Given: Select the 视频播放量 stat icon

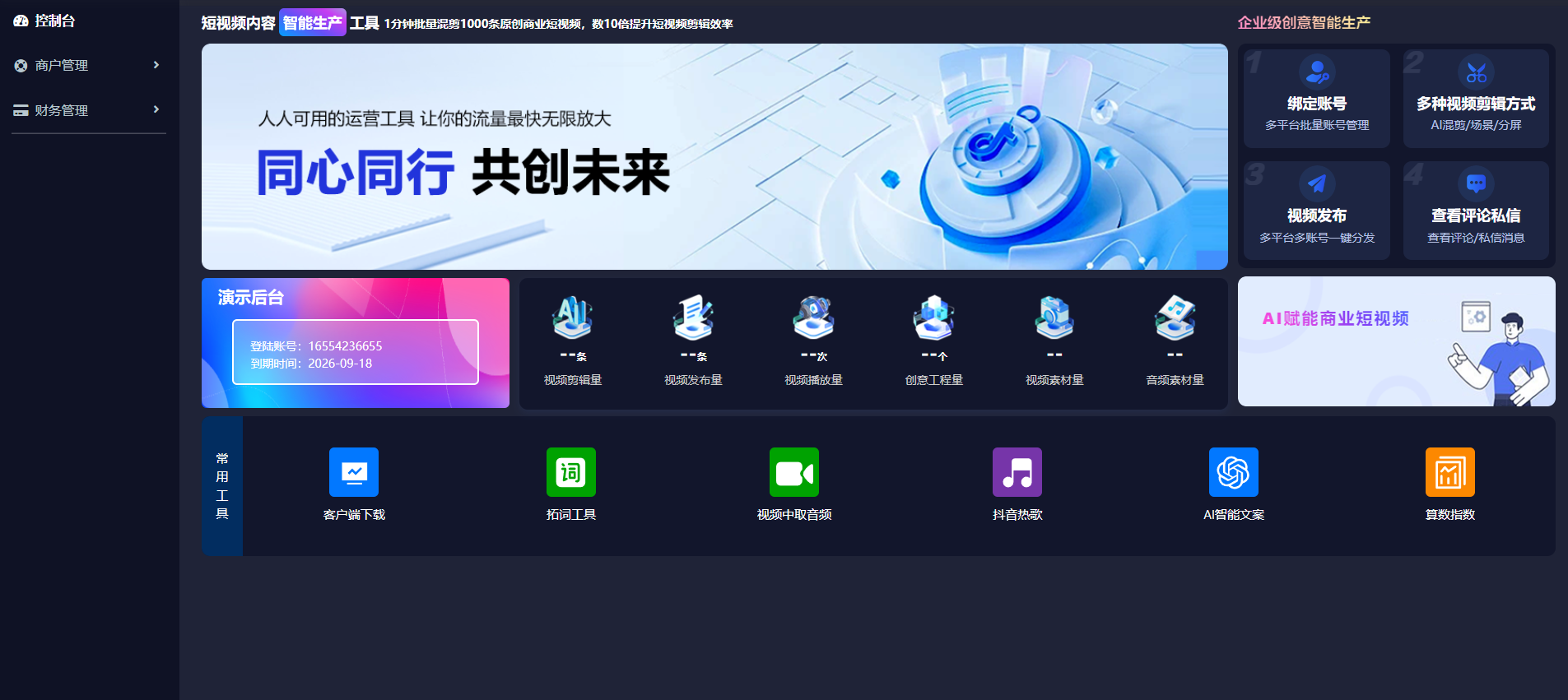Looking at the screenshot, I should [x=813, y=318].
